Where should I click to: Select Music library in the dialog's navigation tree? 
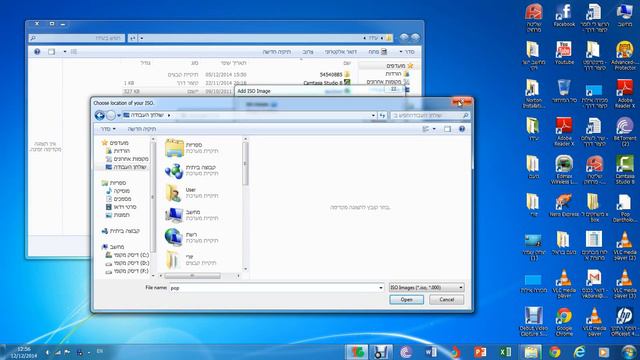[118, 191]
